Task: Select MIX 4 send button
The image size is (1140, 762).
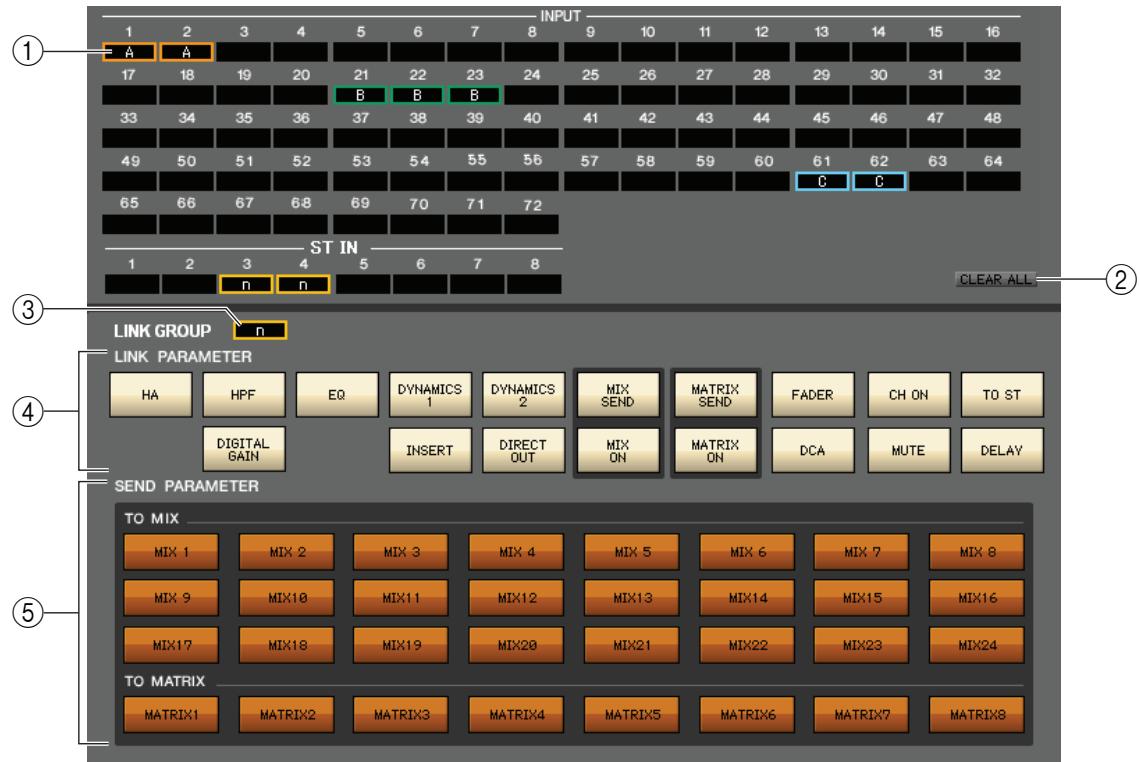Action: pyautogui.click(x=517, y=552)
